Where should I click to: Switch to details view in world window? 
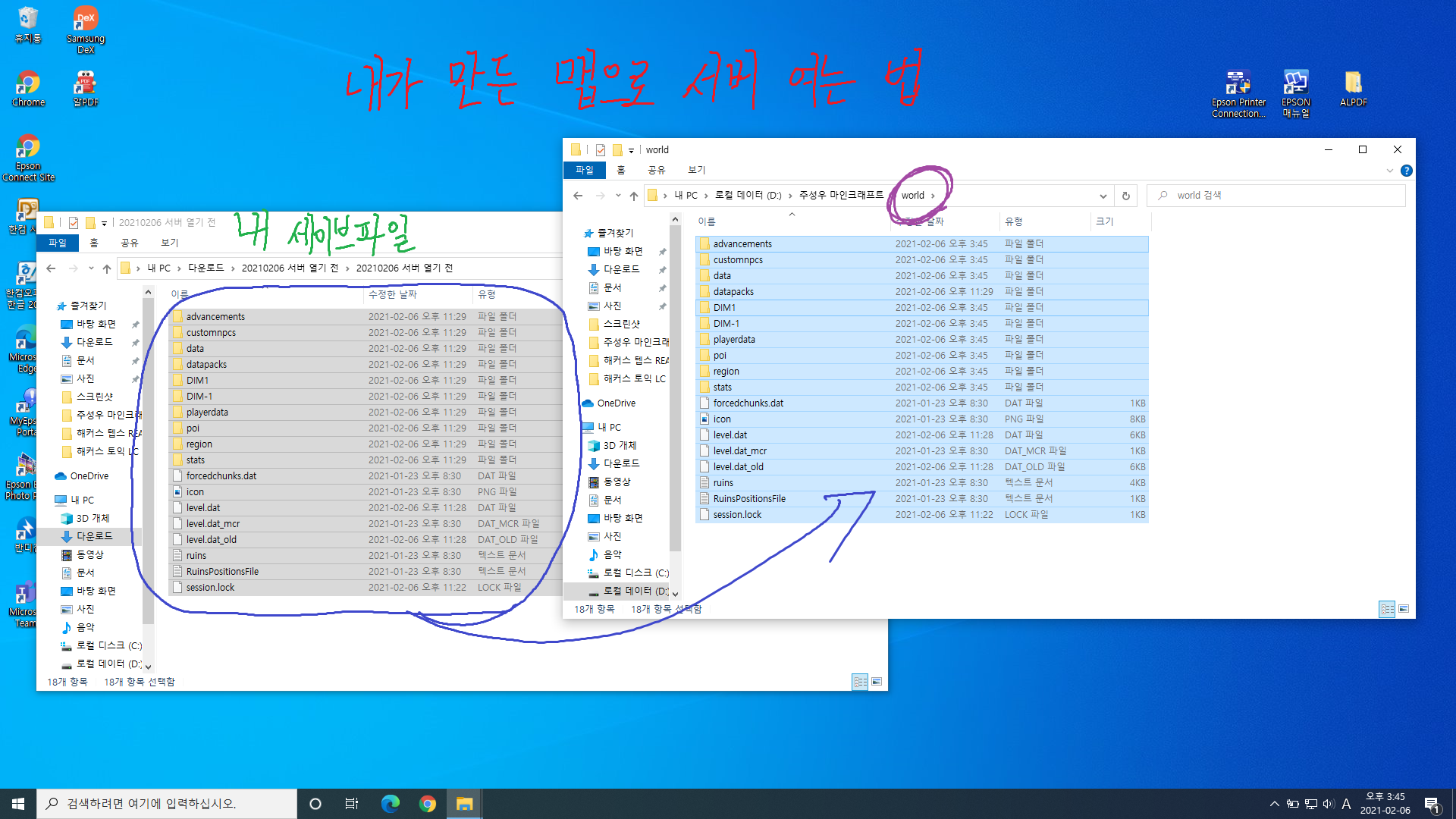point(1387,609)
